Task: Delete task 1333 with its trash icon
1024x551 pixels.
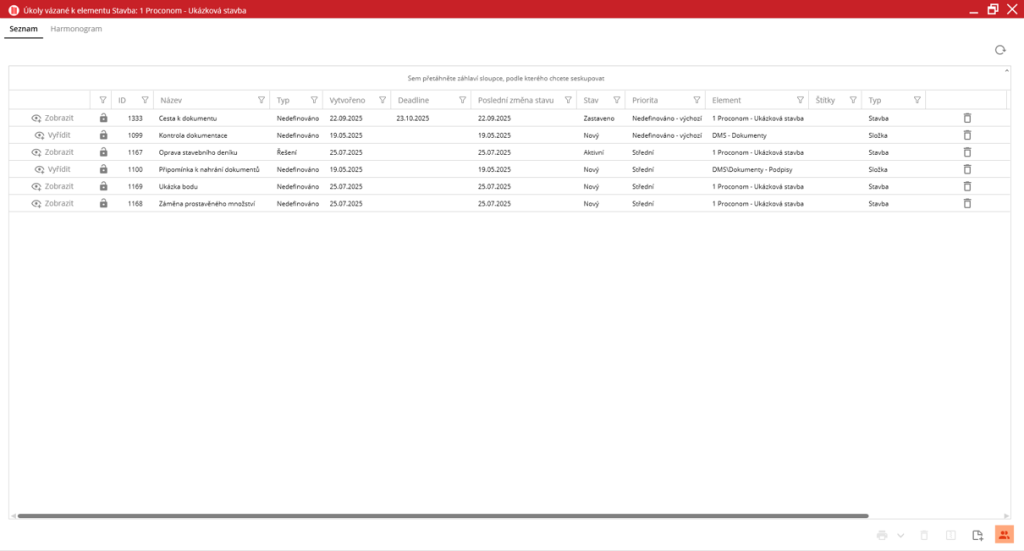Action: 966,118
